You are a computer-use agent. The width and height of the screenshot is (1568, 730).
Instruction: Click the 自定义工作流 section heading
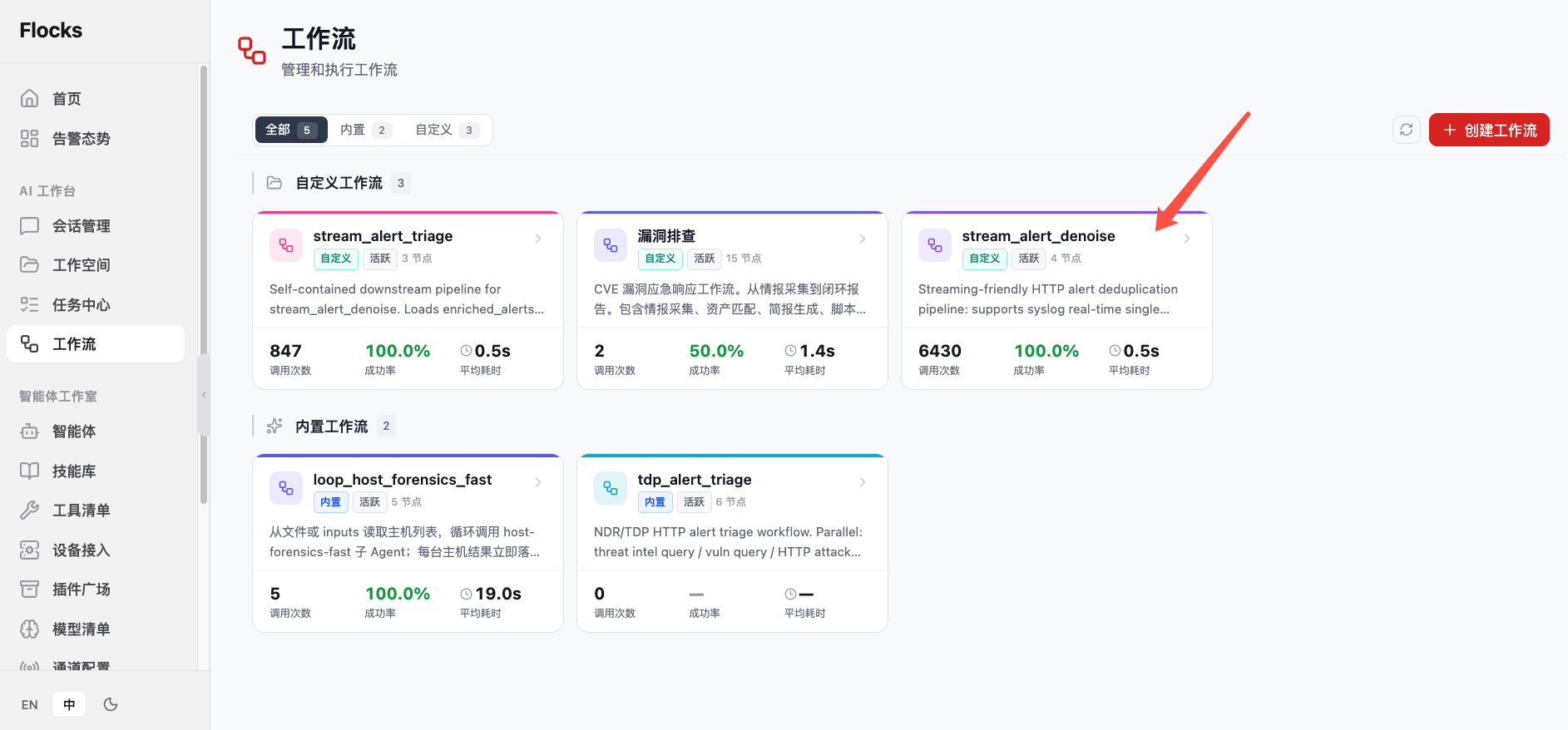coord(339,183)
